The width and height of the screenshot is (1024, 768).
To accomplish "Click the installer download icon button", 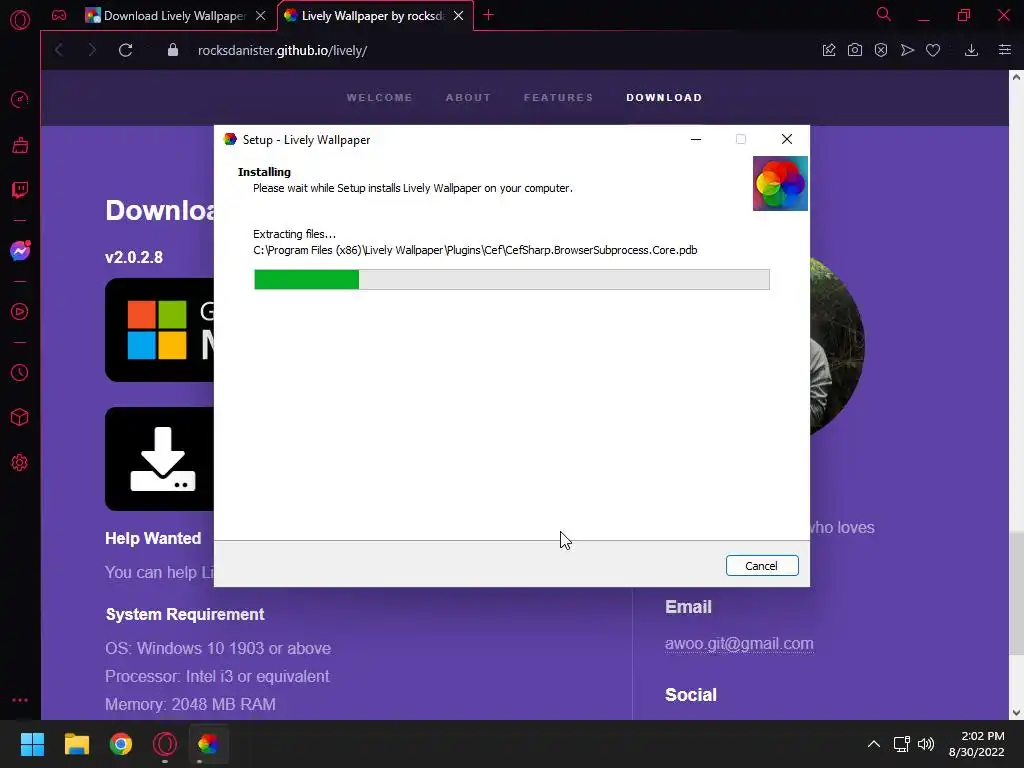I will coord(160,459).
